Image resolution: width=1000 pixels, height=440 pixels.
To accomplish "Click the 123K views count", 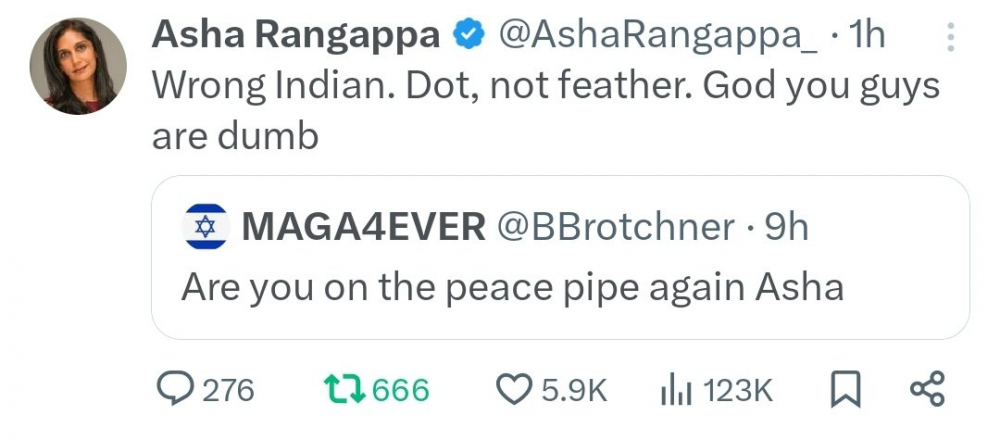I will click(738, 390).
